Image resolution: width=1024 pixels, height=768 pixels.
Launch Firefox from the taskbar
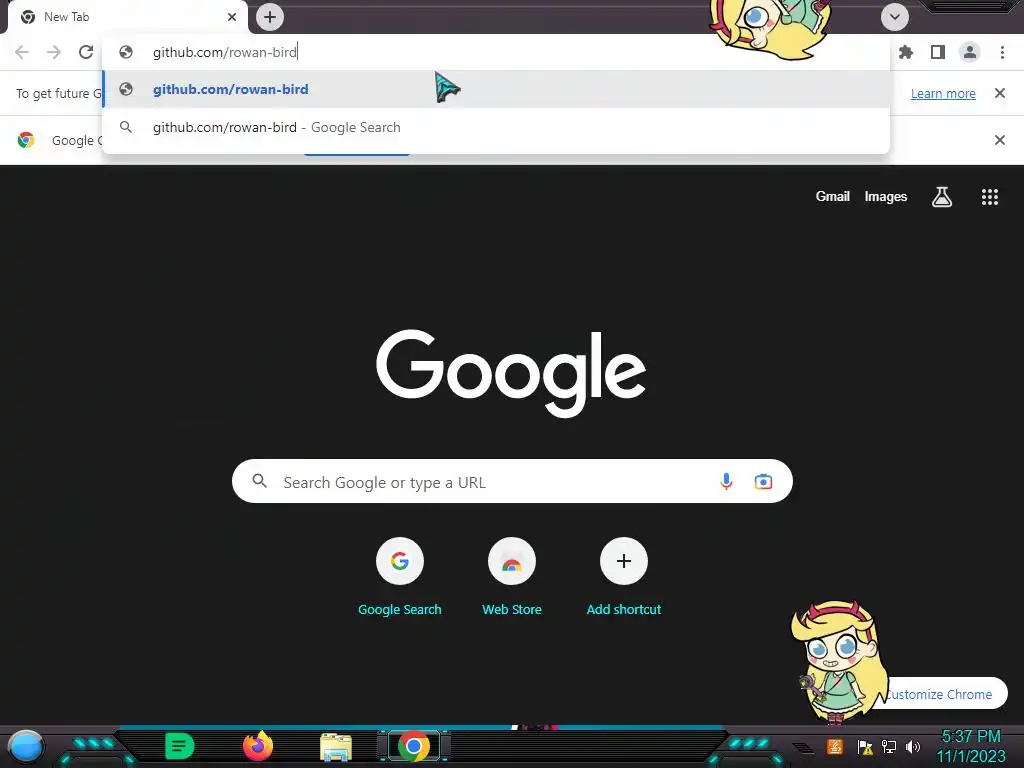click(258, 746)
